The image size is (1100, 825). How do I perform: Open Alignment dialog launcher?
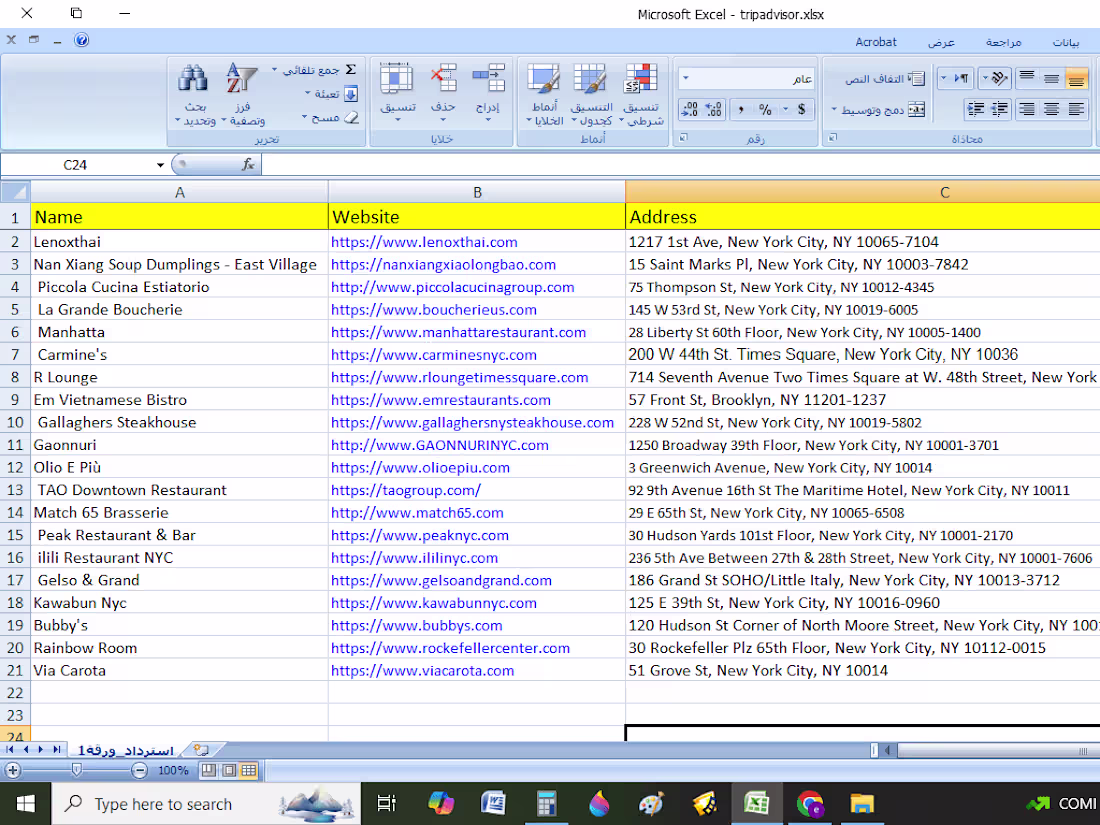(833, 138)
